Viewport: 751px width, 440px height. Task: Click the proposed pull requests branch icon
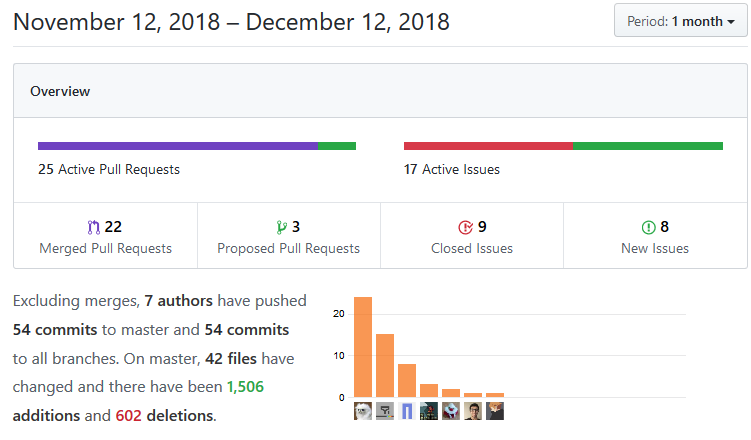coord(282,227)
